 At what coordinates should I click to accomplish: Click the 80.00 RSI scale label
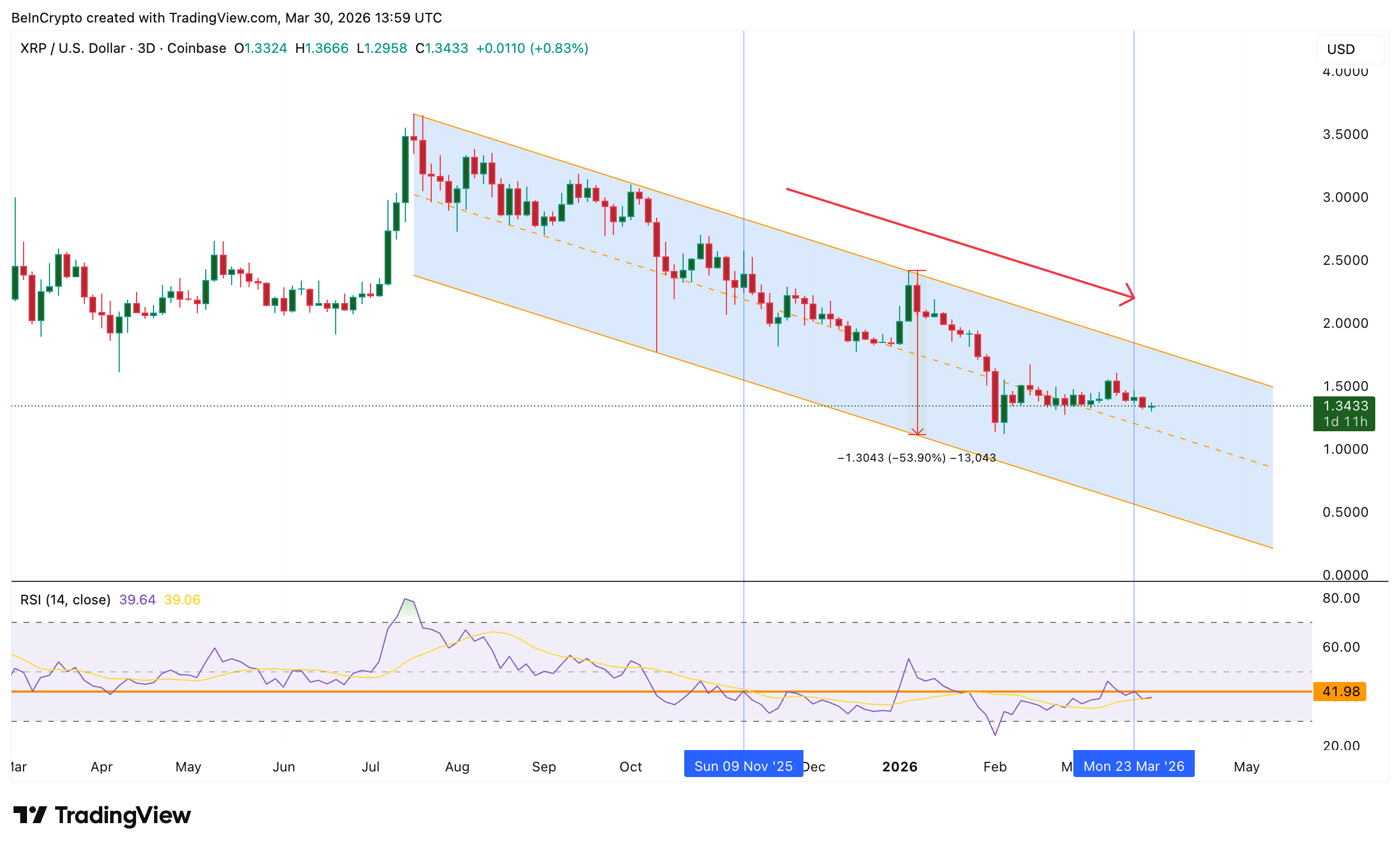coord(1341,598)
